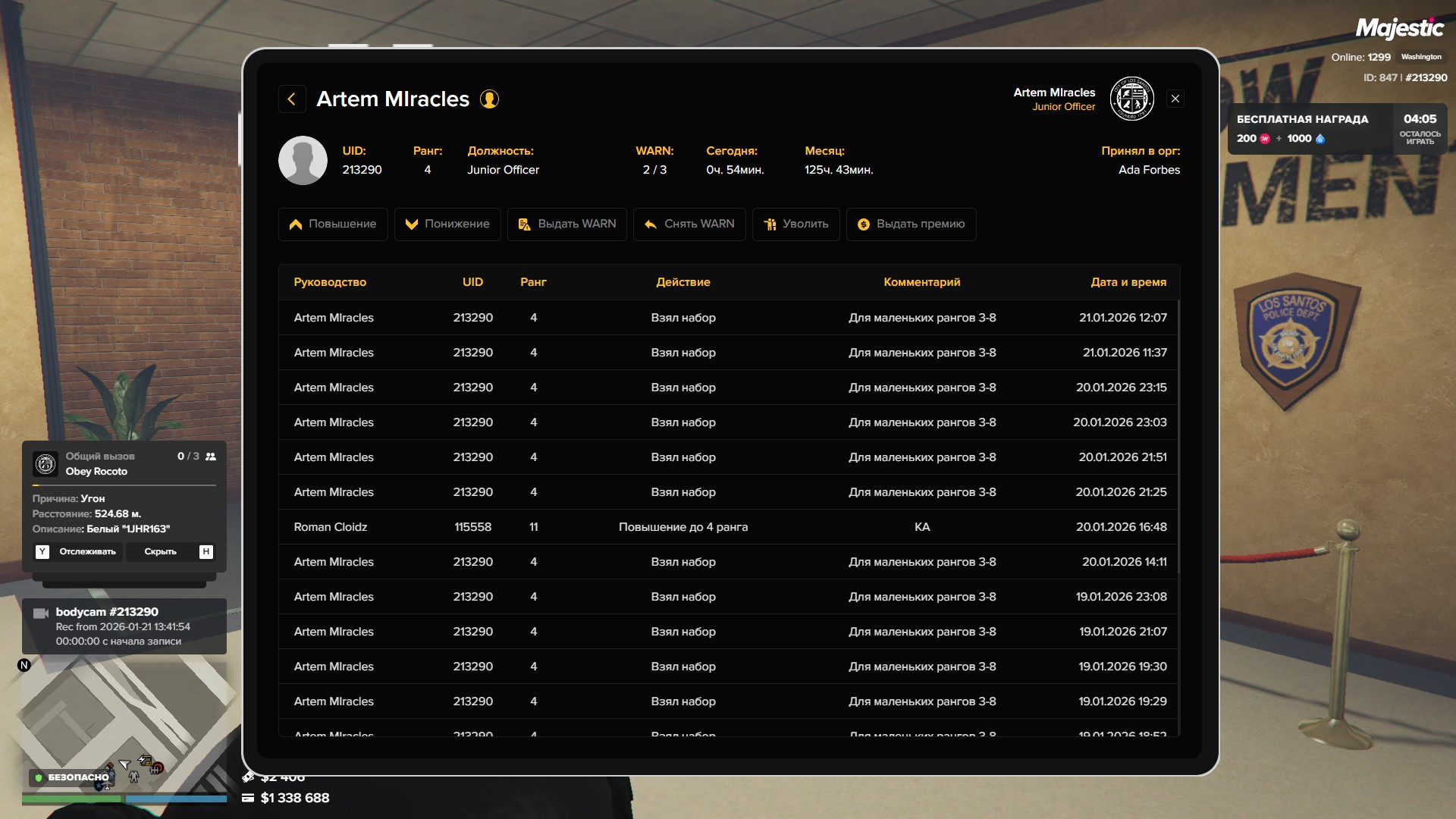1456x819 pixels.
Task: Click Скрыть to hide the dispatch call
Action: point(160,552)
